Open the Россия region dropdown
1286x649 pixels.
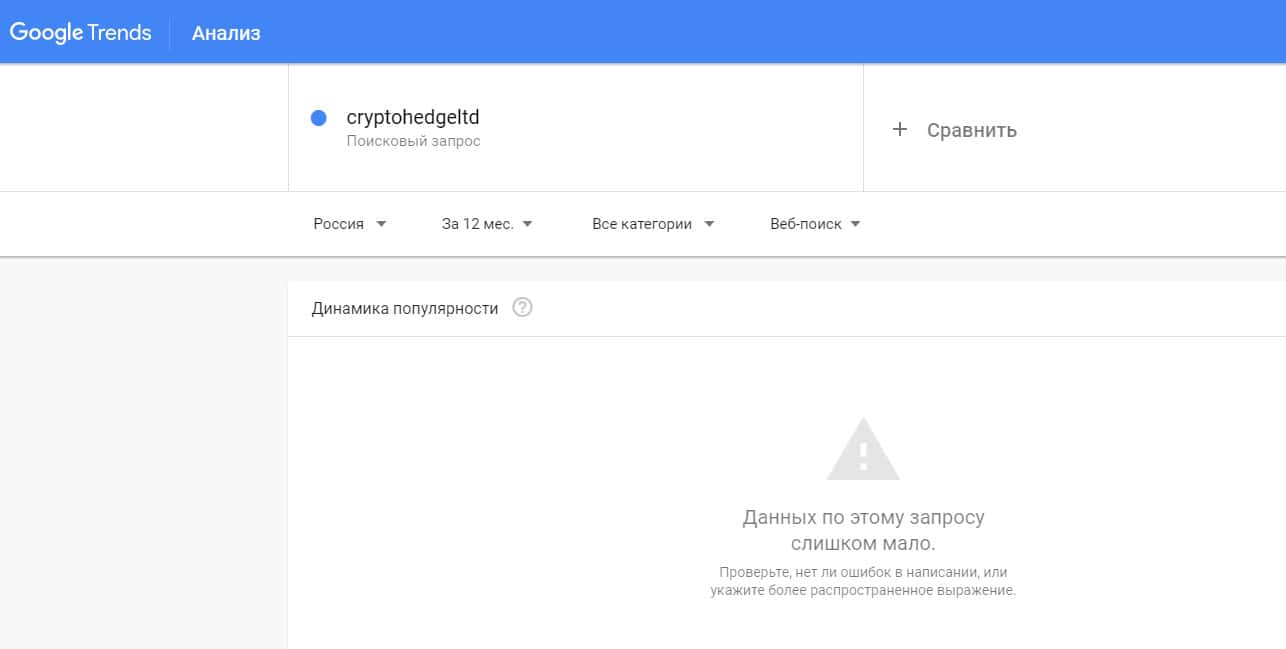click(339, 224)
